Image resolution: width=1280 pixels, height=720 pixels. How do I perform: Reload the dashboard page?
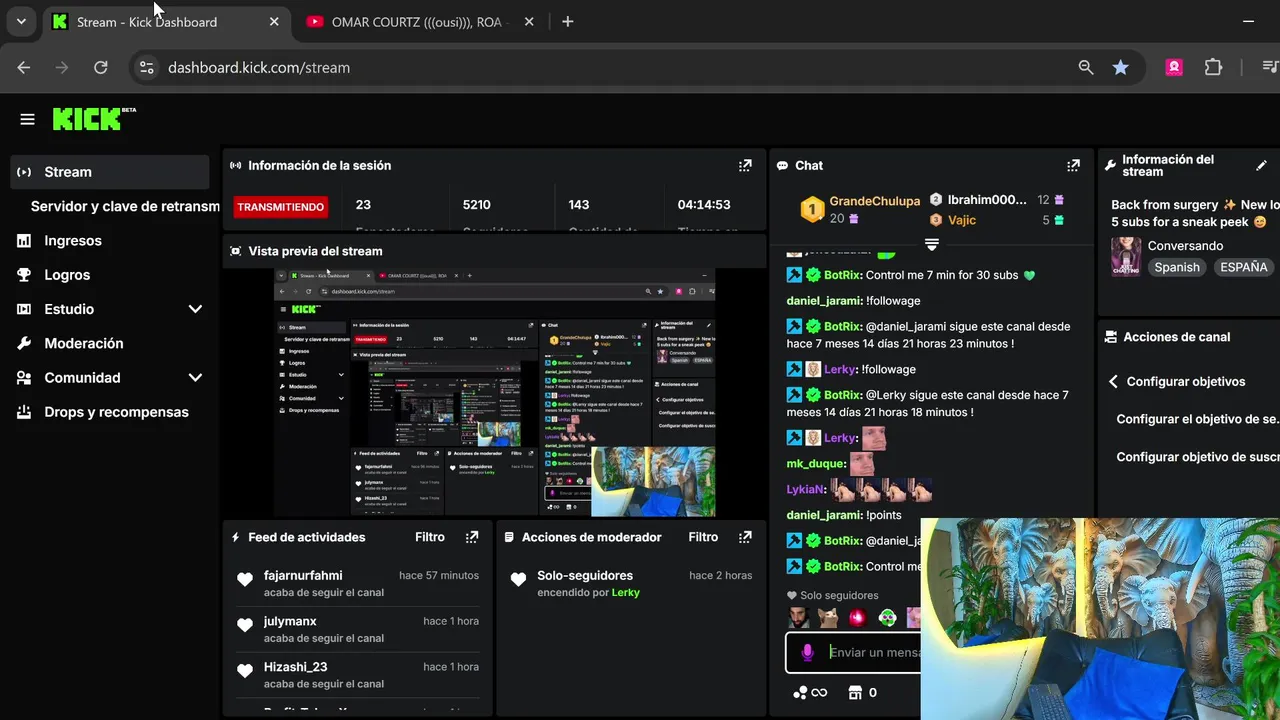[x=101, y=67]
